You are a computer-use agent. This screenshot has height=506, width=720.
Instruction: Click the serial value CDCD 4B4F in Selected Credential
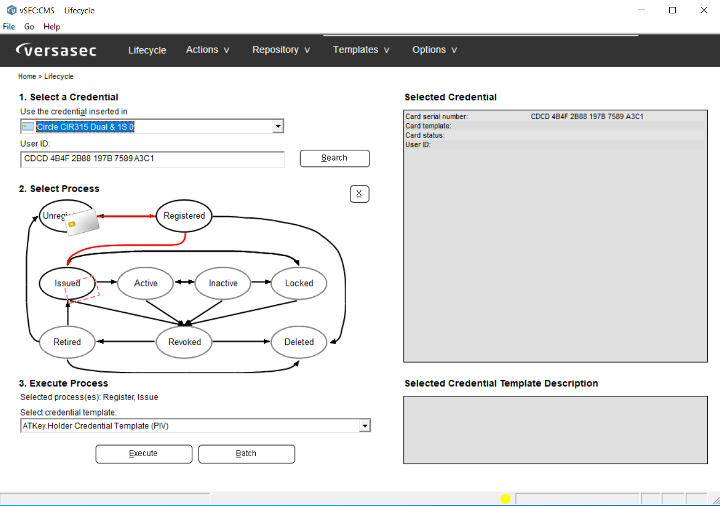pos(587,117)
